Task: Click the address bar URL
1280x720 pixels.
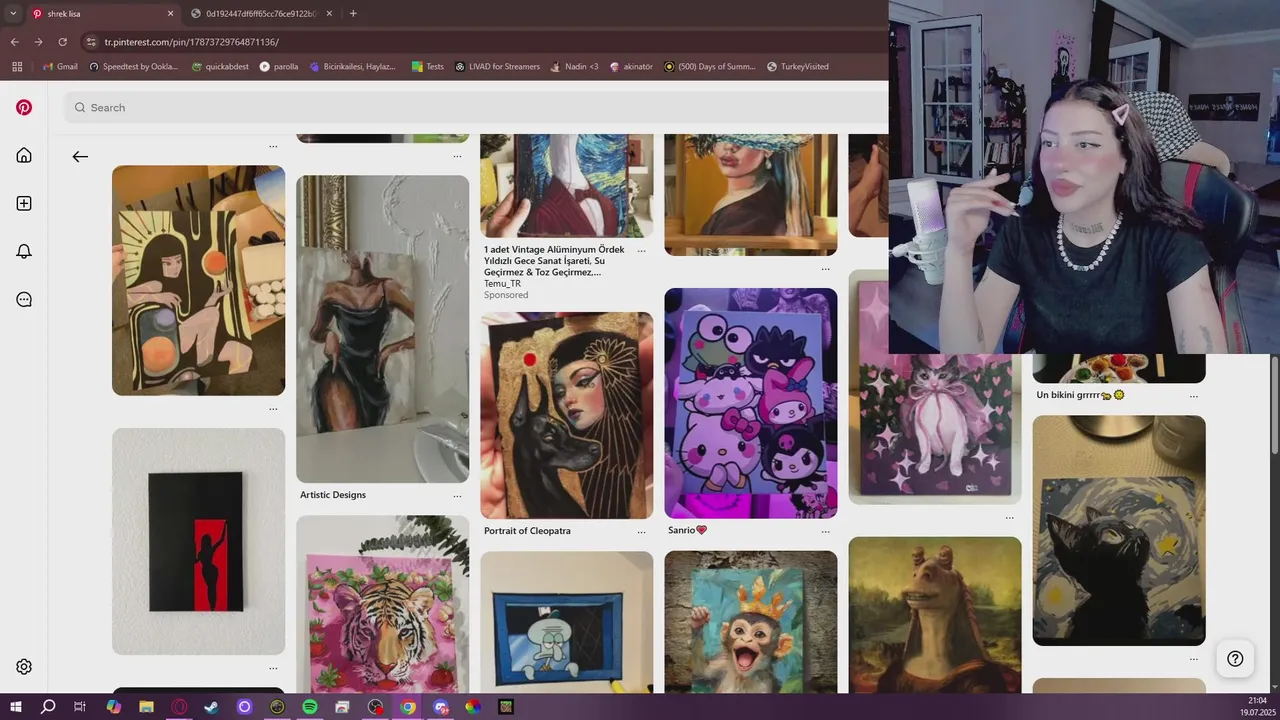Action: [x=191, y=42]
